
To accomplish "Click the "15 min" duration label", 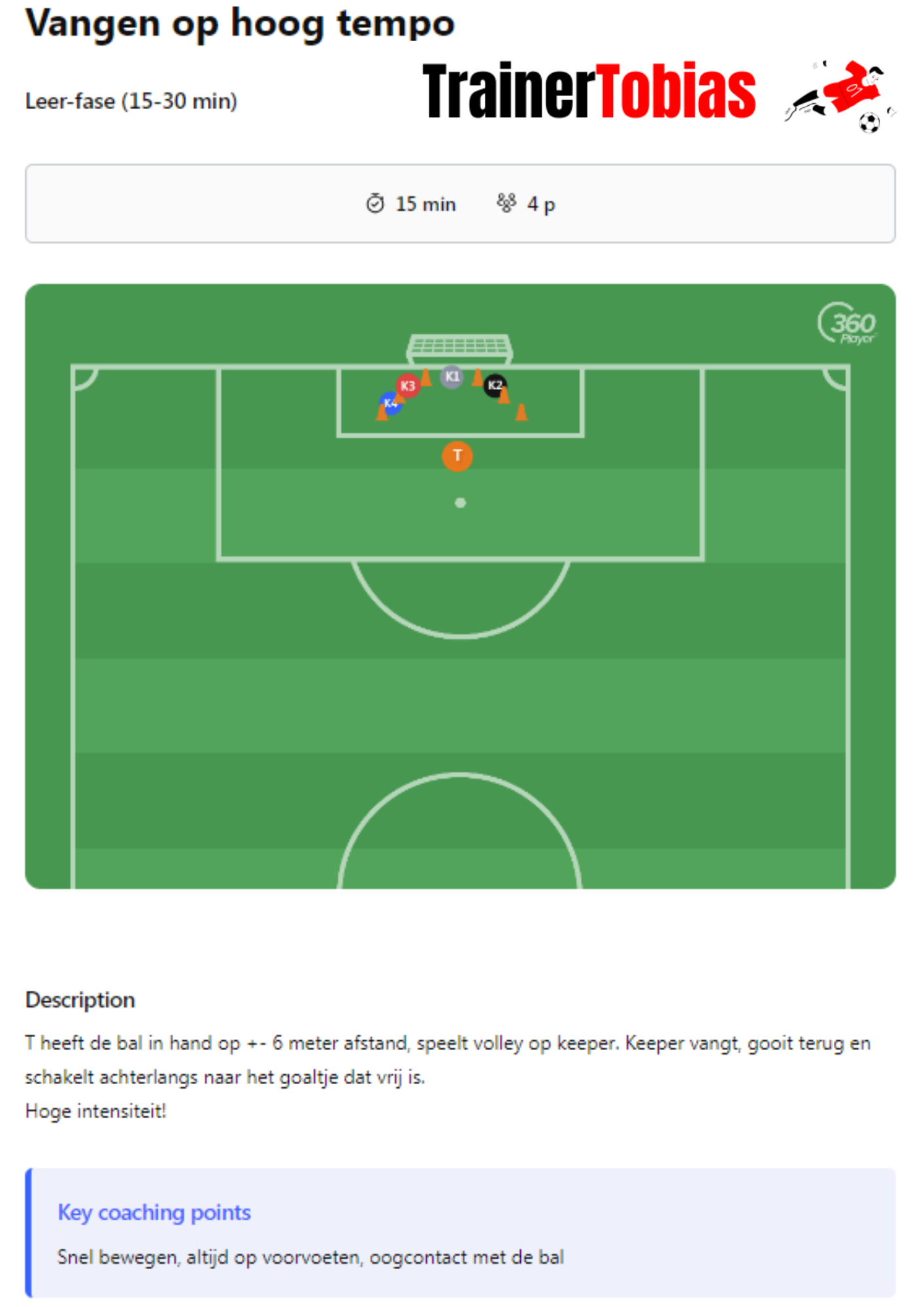I will (425, 205).
